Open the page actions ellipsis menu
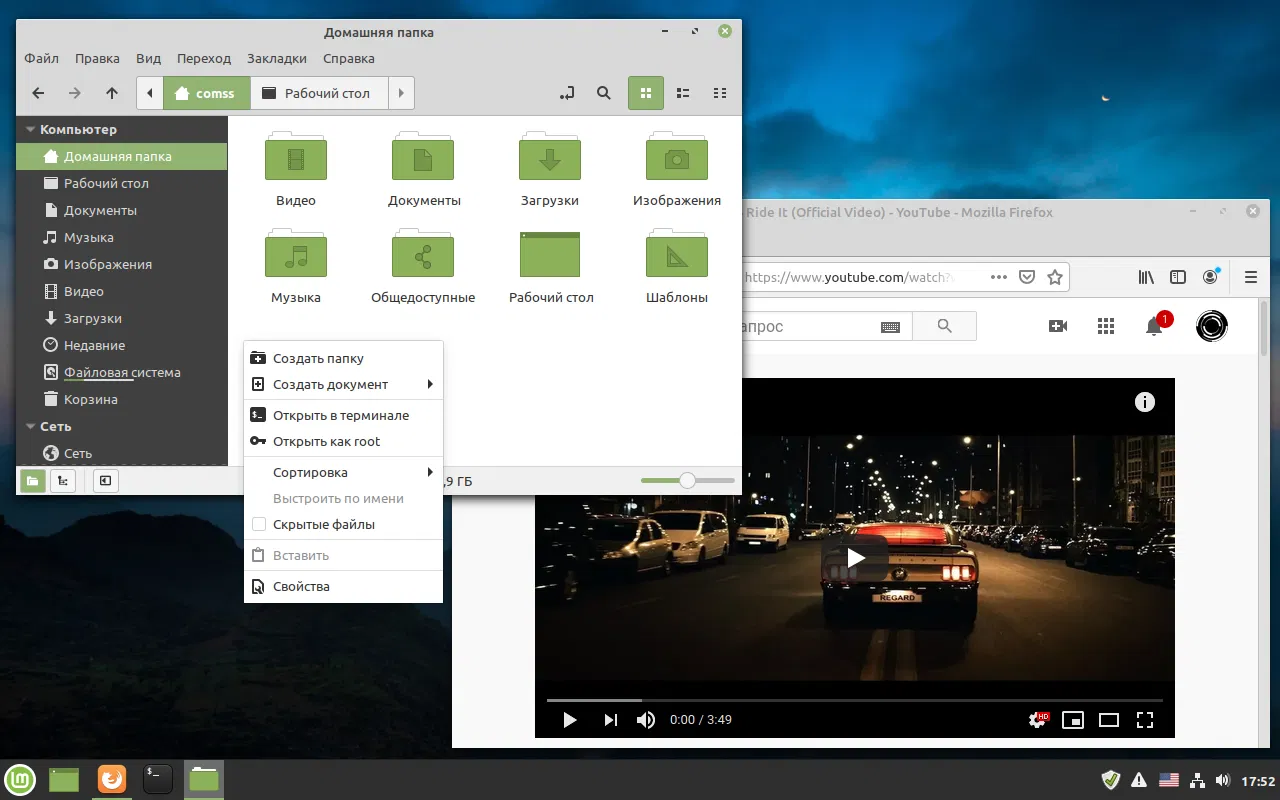 tap(998, 277)
